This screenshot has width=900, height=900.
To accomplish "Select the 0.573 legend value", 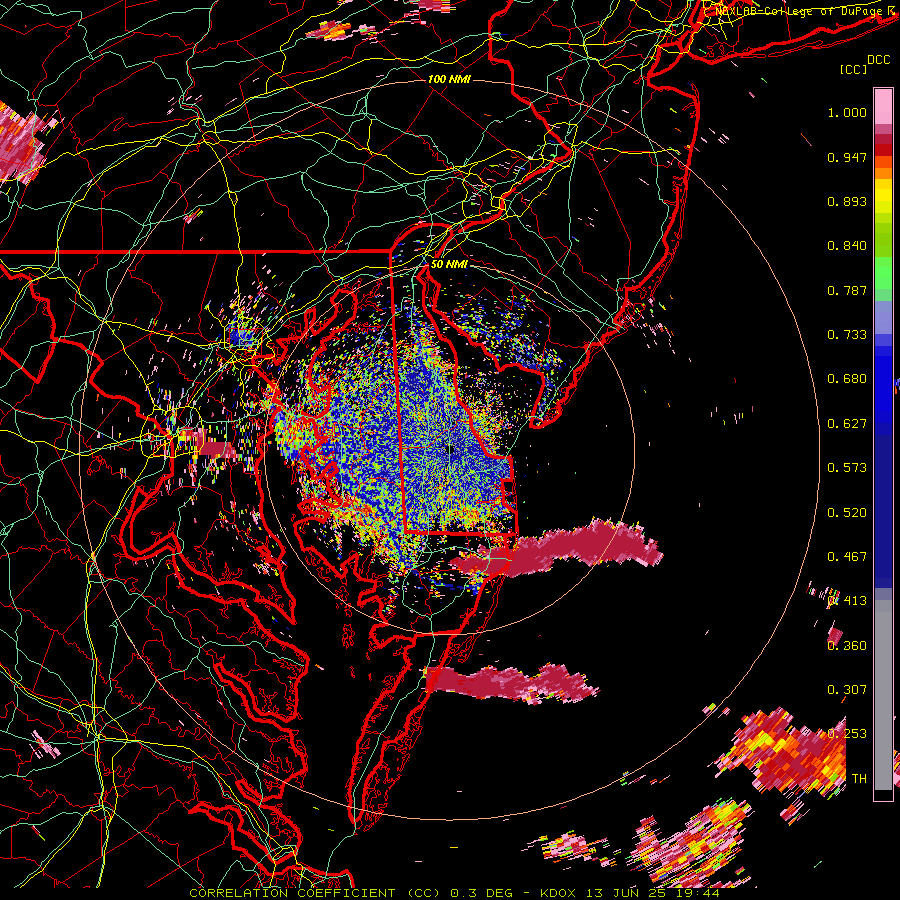I will (x=847, y=468).
